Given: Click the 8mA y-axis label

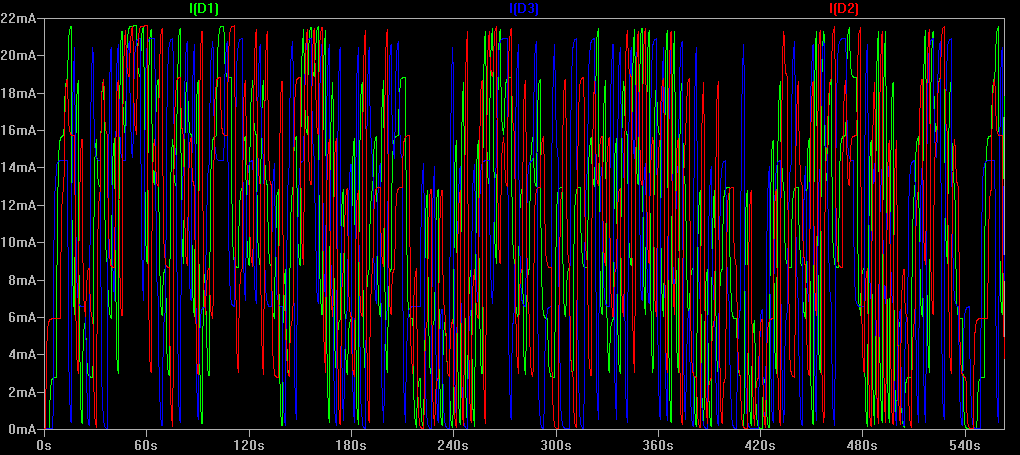Looking at the screenshot, I should 21,280.
